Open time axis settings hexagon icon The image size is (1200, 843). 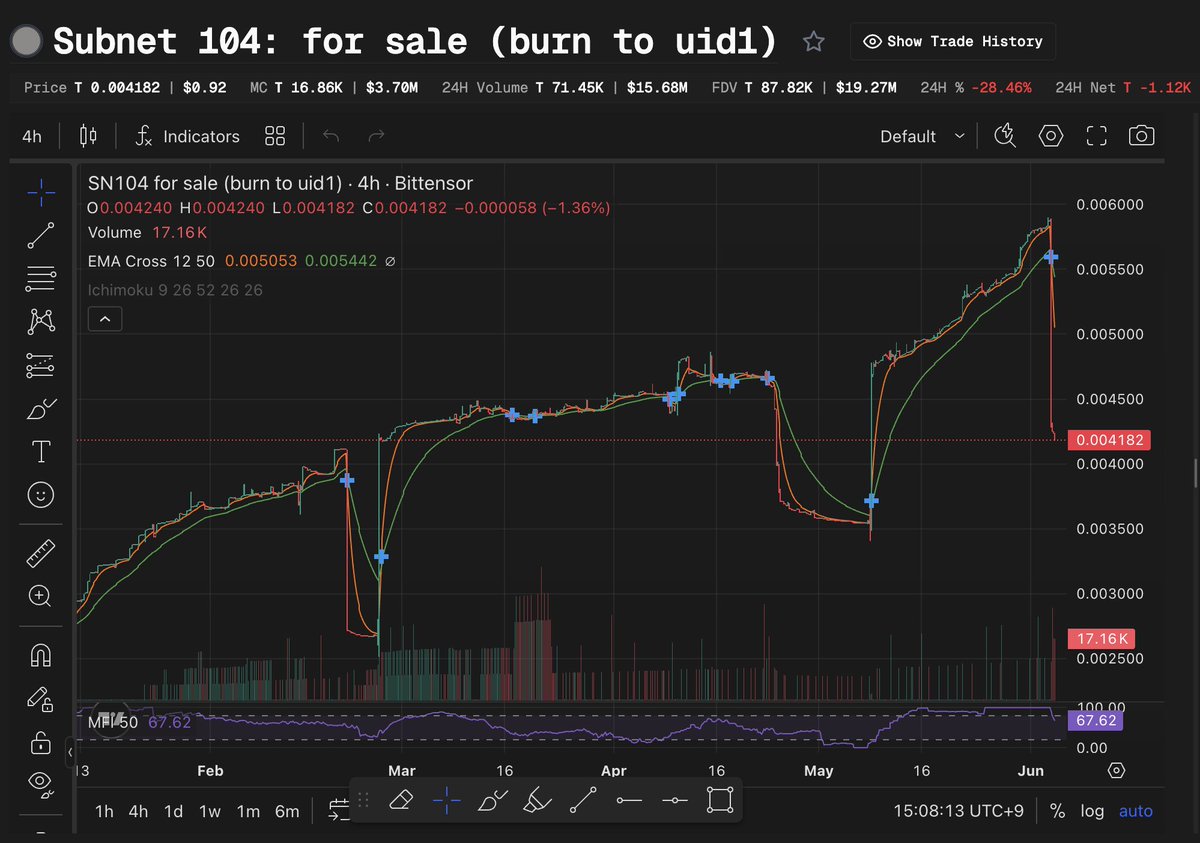[x=1117, y=770]
